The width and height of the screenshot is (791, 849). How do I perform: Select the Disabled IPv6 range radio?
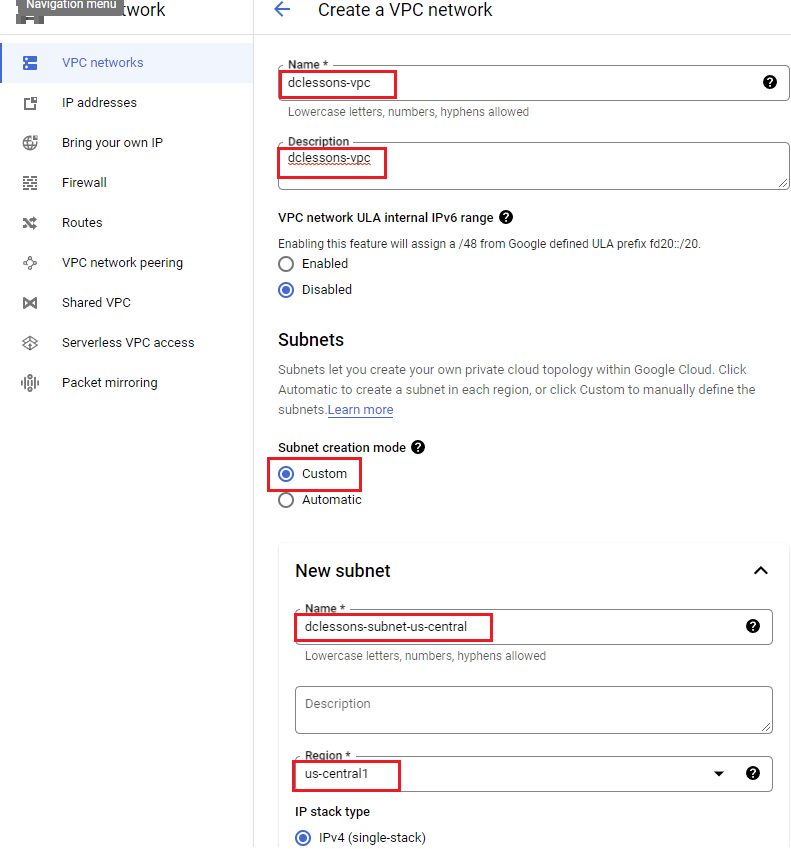(286, 290)
